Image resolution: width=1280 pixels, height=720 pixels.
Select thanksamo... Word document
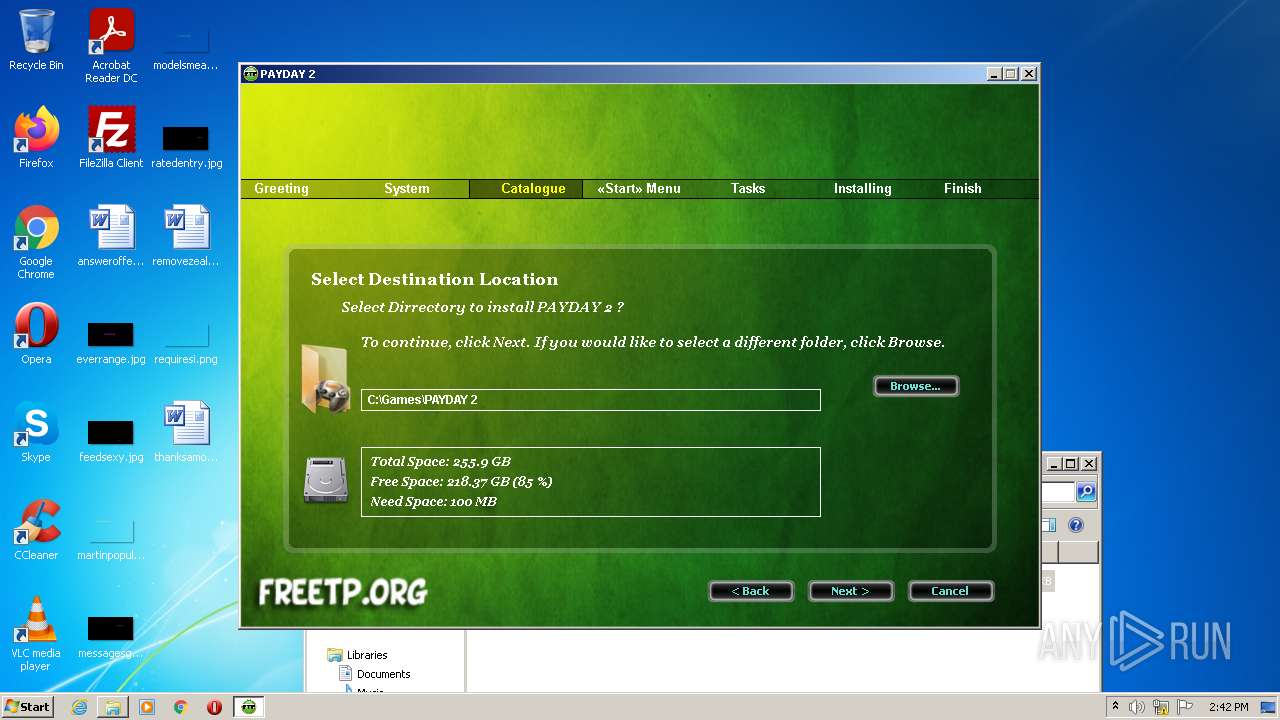pyautogui.click(x=186, y=432)
